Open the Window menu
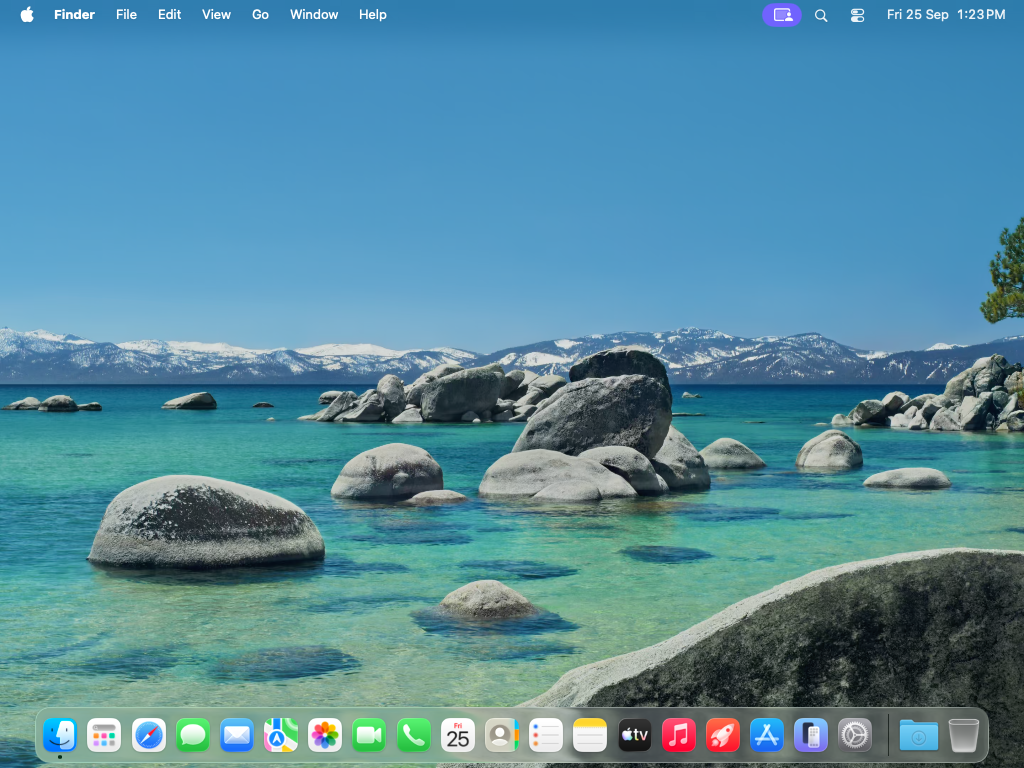Screen dimensions: 1024x768 (313, 14)
